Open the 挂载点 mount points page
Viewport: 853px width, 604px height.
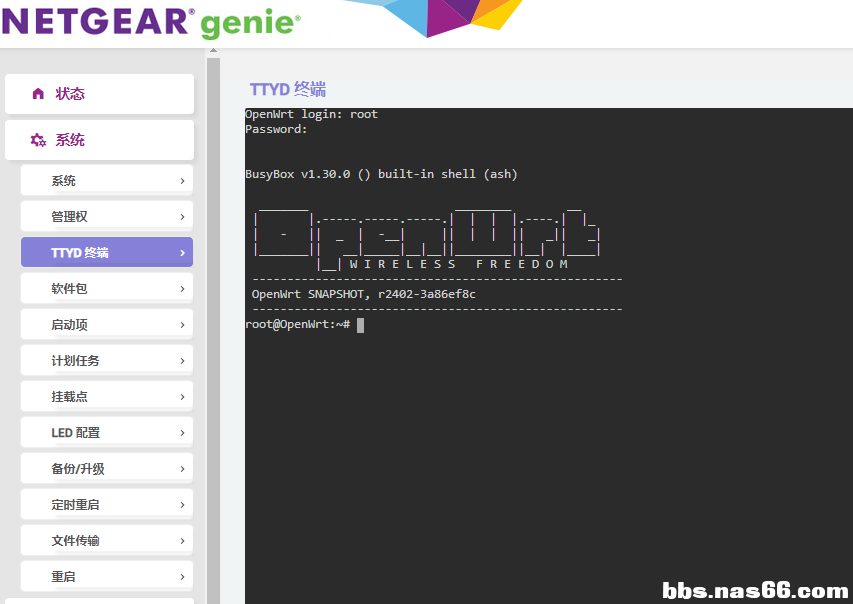point(106,397)
